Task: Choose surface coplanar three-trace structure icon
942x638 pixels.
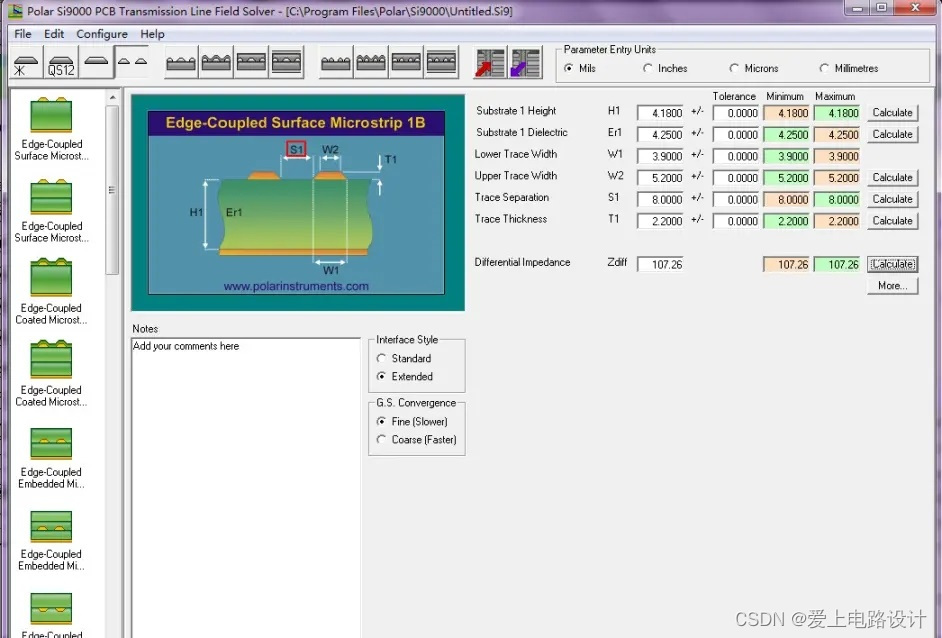Action: tap(181, 62)
